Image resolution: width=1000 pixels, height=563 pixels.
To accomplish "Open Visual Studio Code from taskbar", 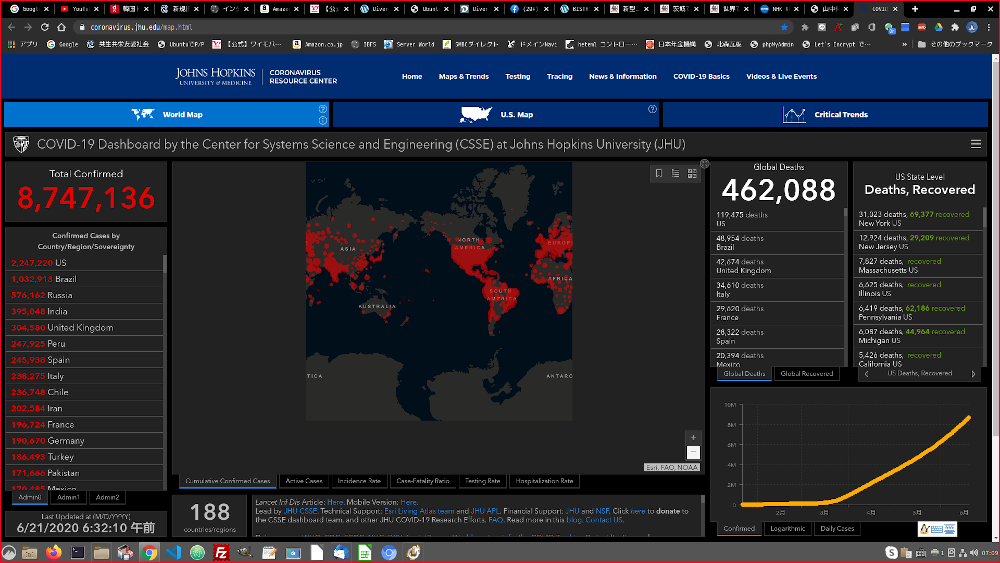I will coord(173,552).
